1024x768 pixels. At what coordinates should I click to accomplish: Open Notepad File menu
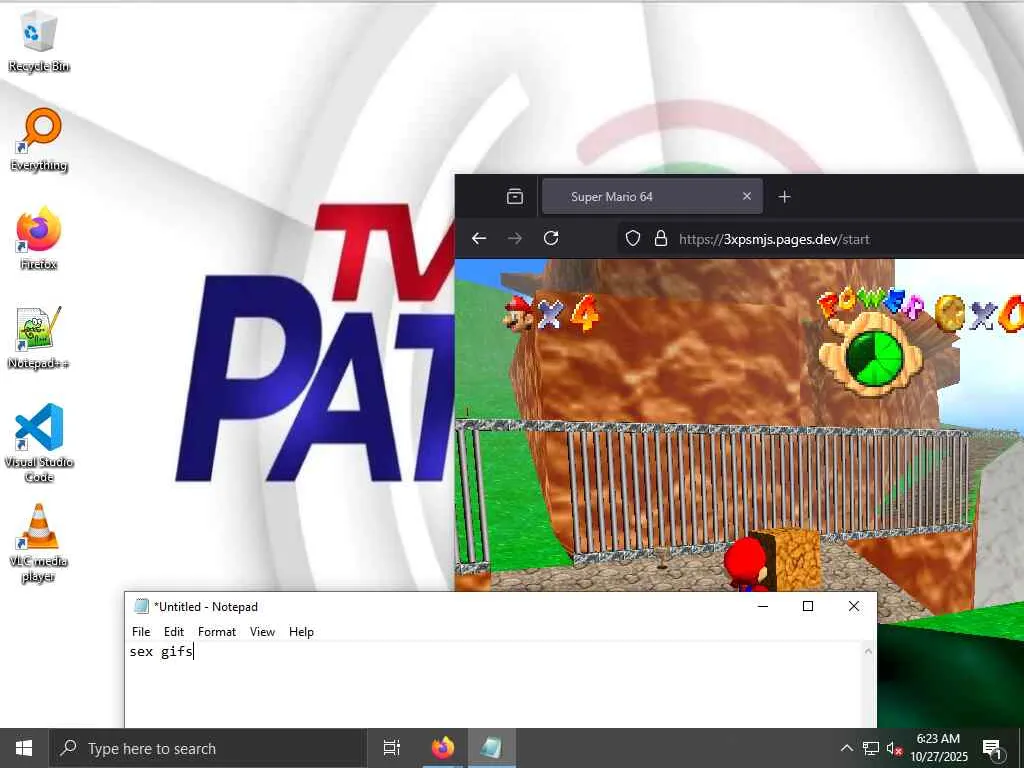[x=140, y=632]
